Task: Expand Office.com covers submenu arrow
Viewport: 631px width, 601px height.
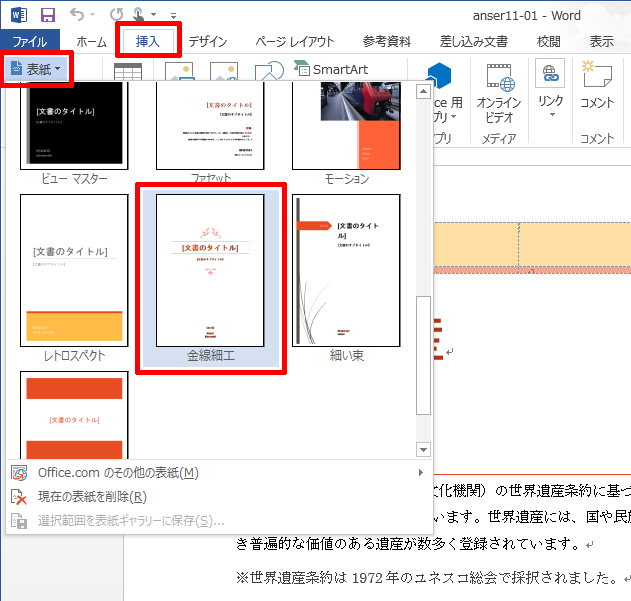Action: pos(421,472)
